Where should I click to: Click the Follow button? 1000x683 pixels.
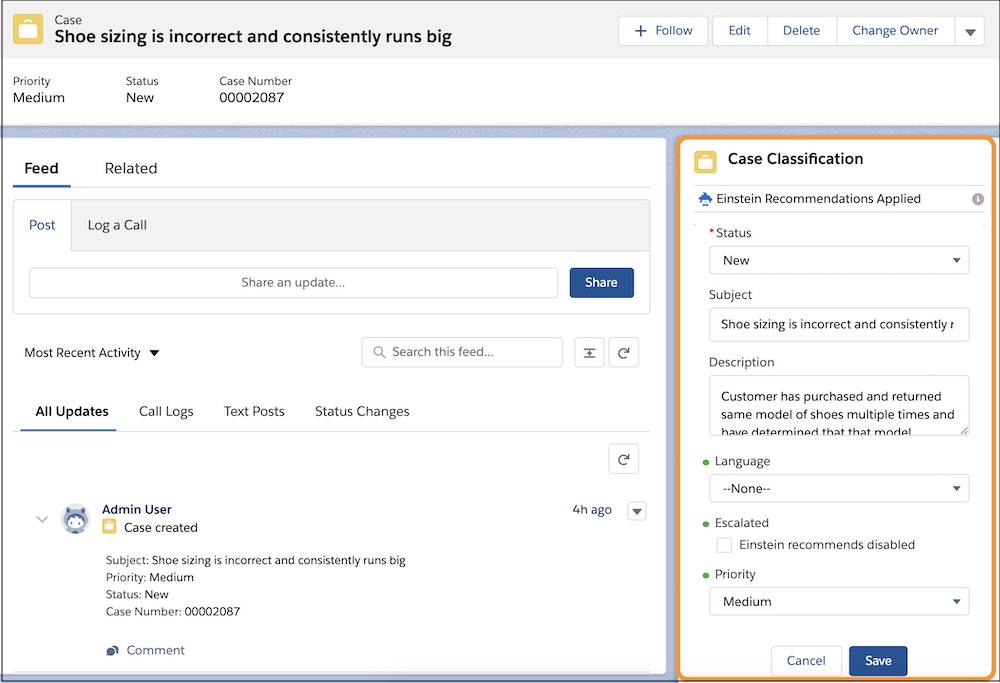[663, 31]
